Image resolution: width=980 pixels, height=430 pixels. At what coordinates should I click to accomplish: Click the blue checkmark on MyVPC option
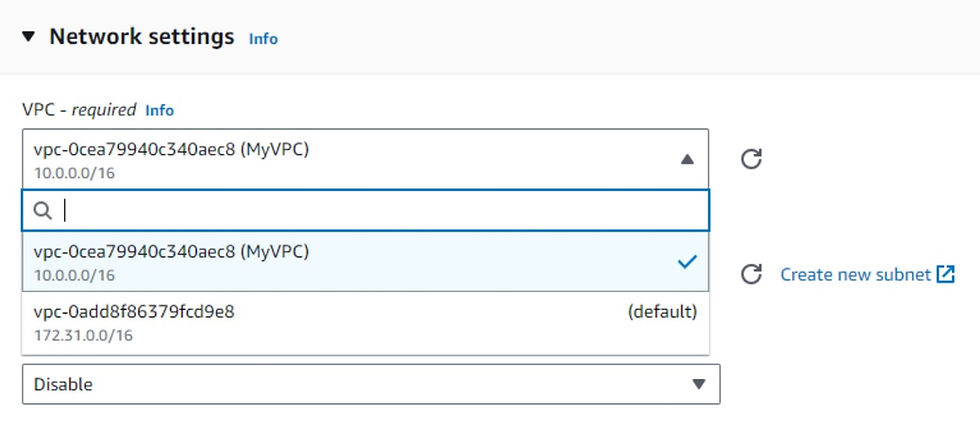click(687, 262)
